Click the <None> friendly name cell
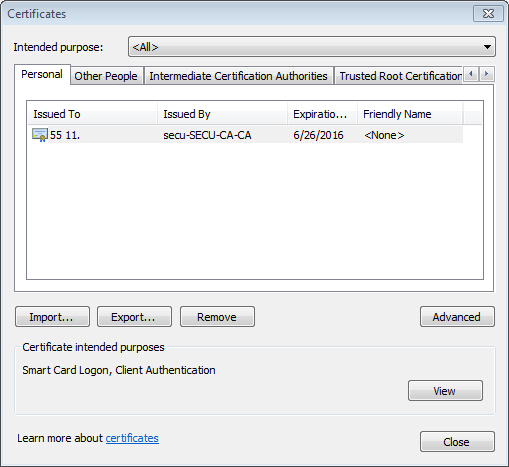509x467 pixels. coord(384,135)
